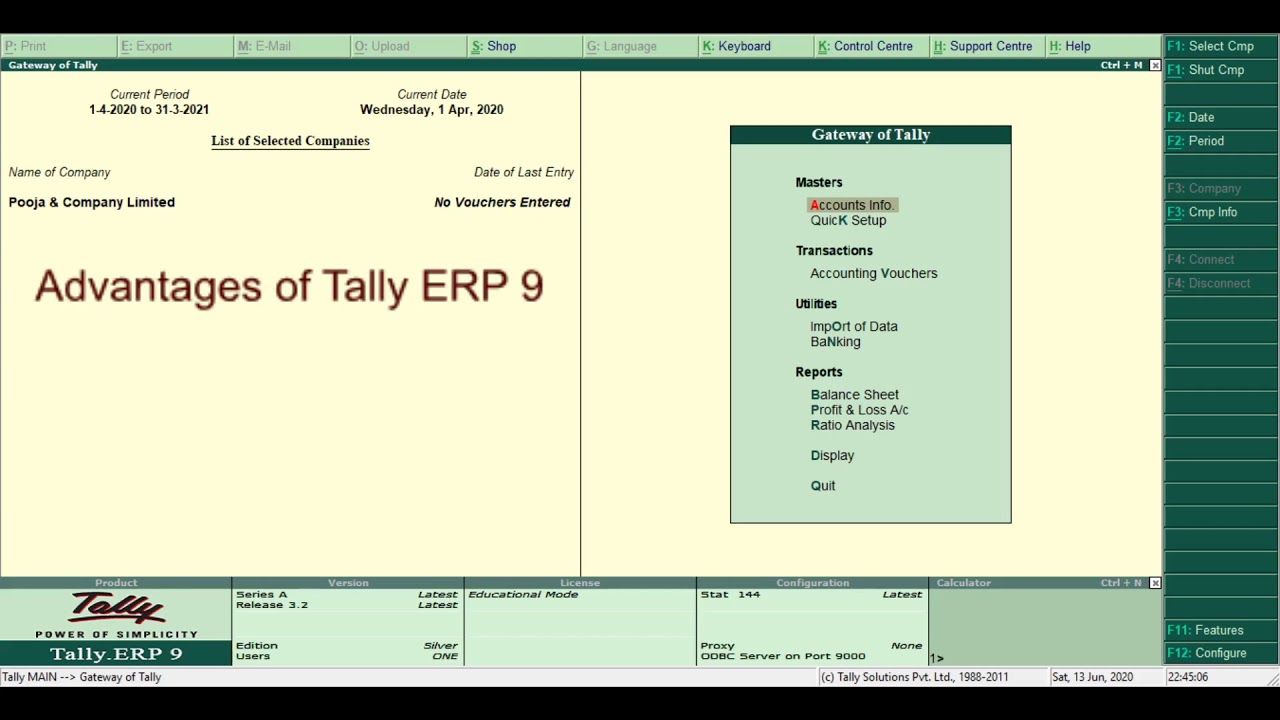Choose Quit in Gateway of Tally

[x=822, y=486]
